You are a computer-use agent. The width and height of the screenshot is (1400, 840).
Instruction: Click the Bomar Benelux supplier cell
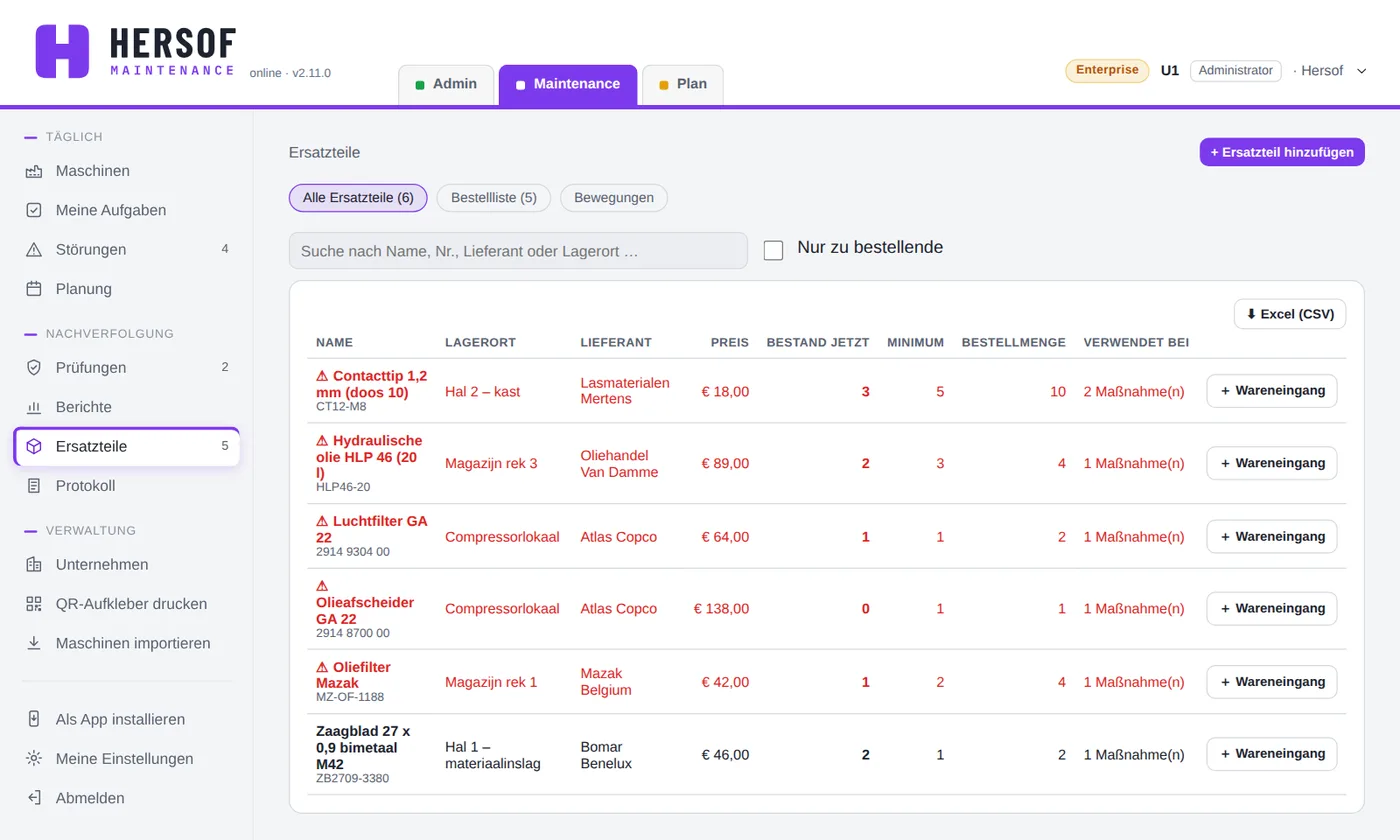point(606,755)
